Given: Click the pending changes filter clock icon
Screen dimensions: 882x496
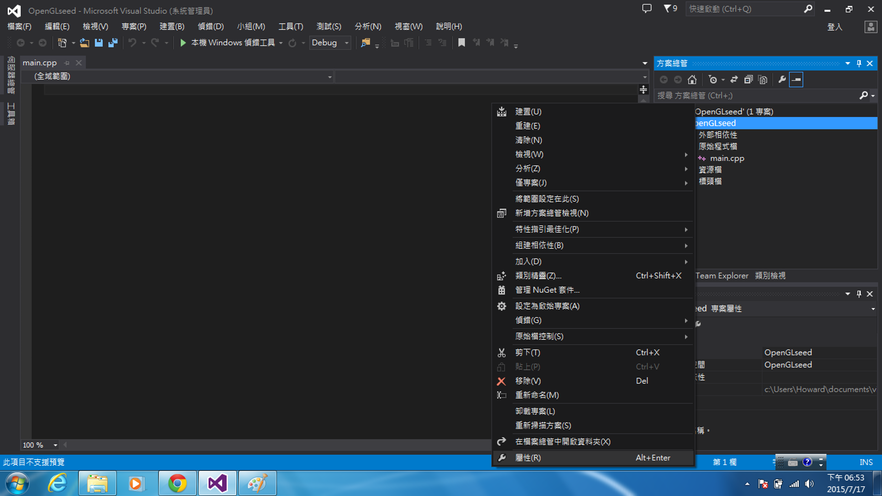Looking at the screenshot, I should click(x=713, y=80).
